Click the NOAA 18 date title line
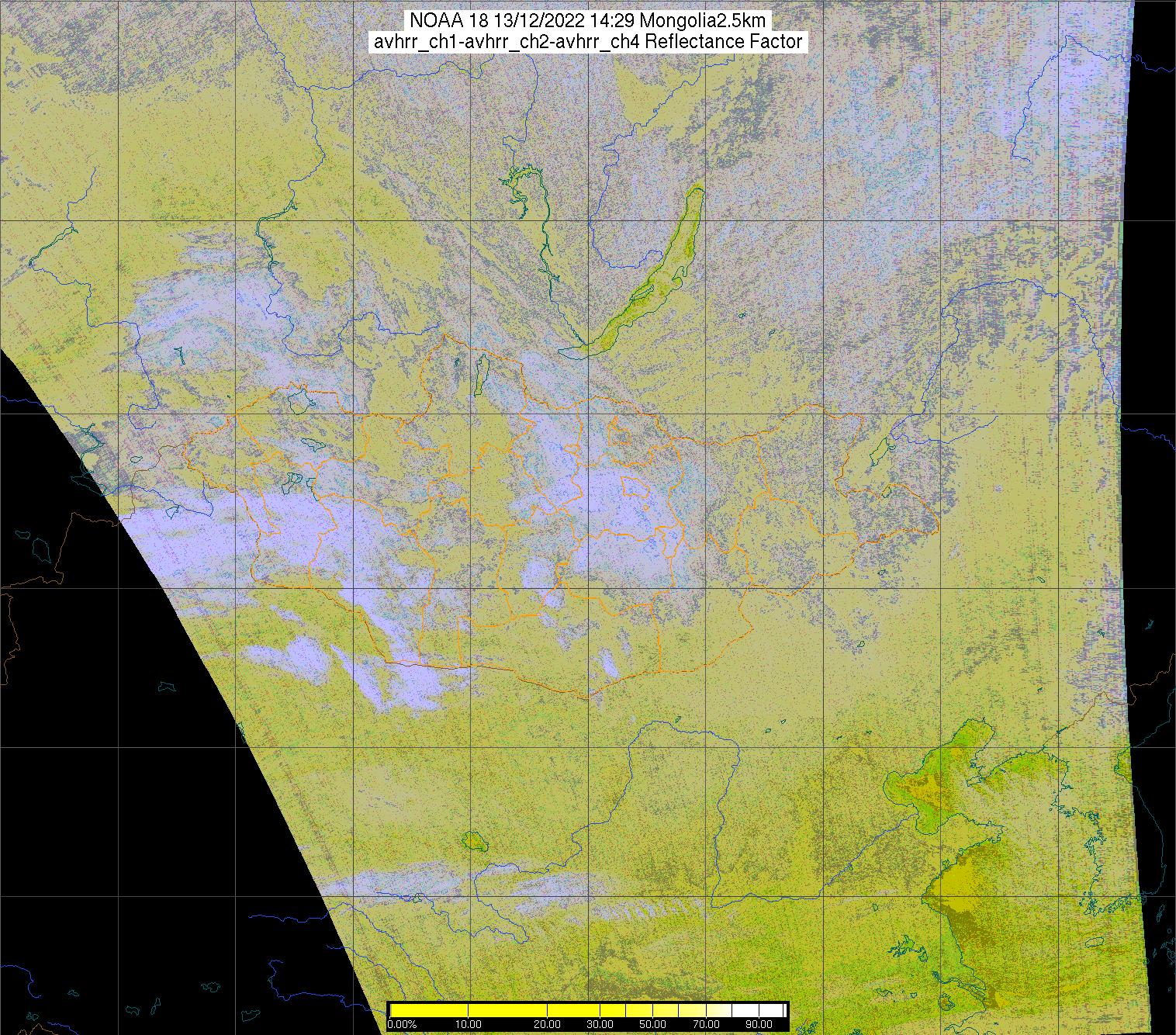This screenshot has width=1176, height=1035. click(588, 21)
